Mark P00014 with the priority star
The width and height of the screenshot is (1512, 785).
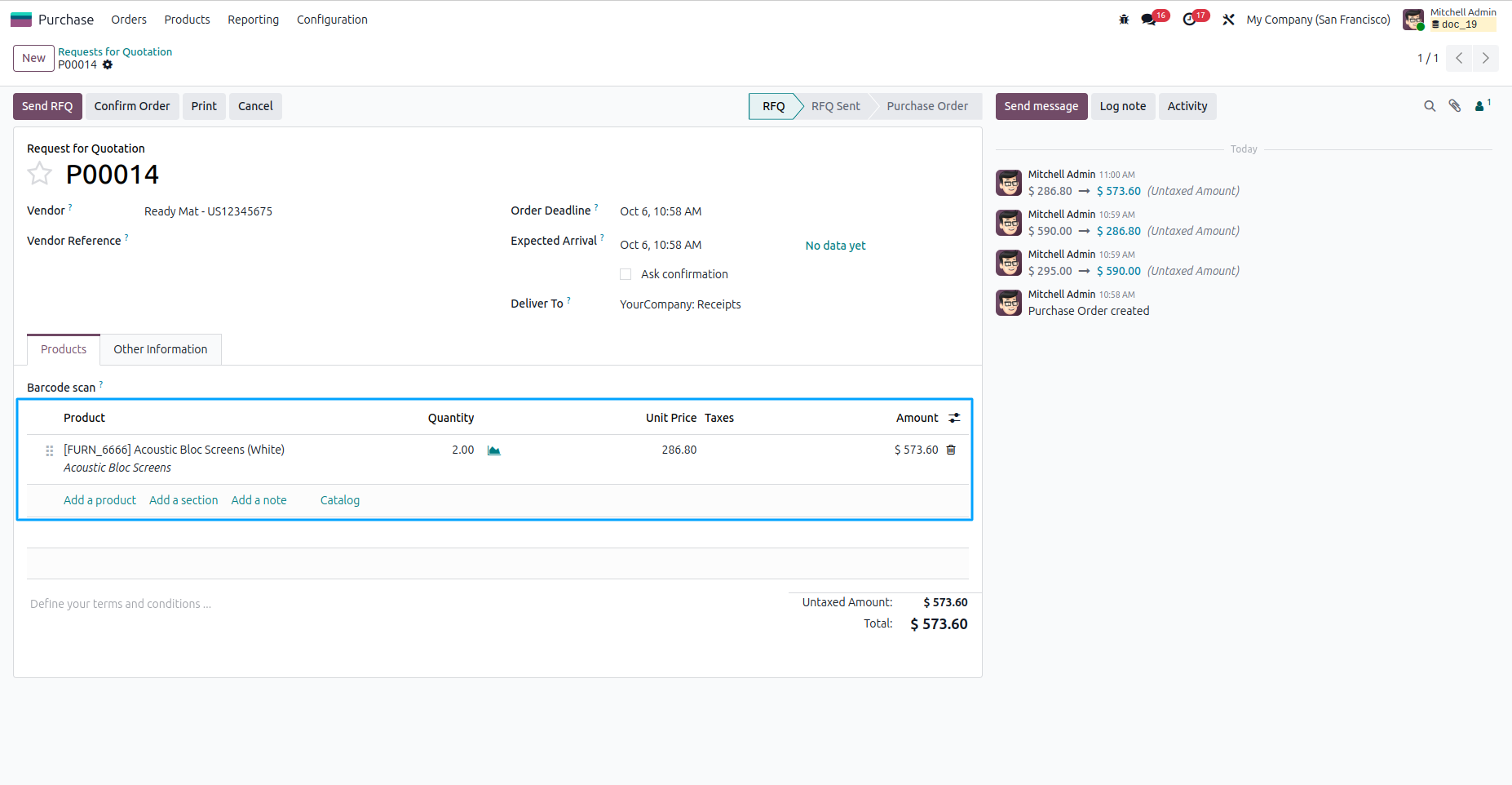coord(39,174)
